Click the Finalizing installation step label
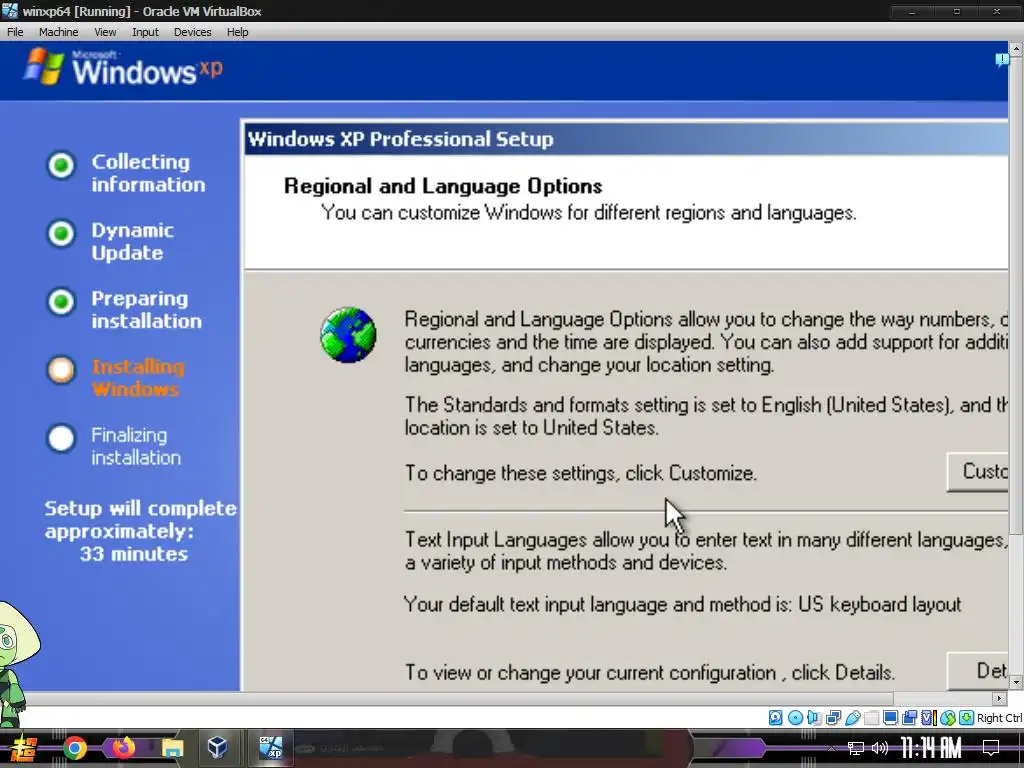Viewport: 1024px width, 768px height. point(136,446)
